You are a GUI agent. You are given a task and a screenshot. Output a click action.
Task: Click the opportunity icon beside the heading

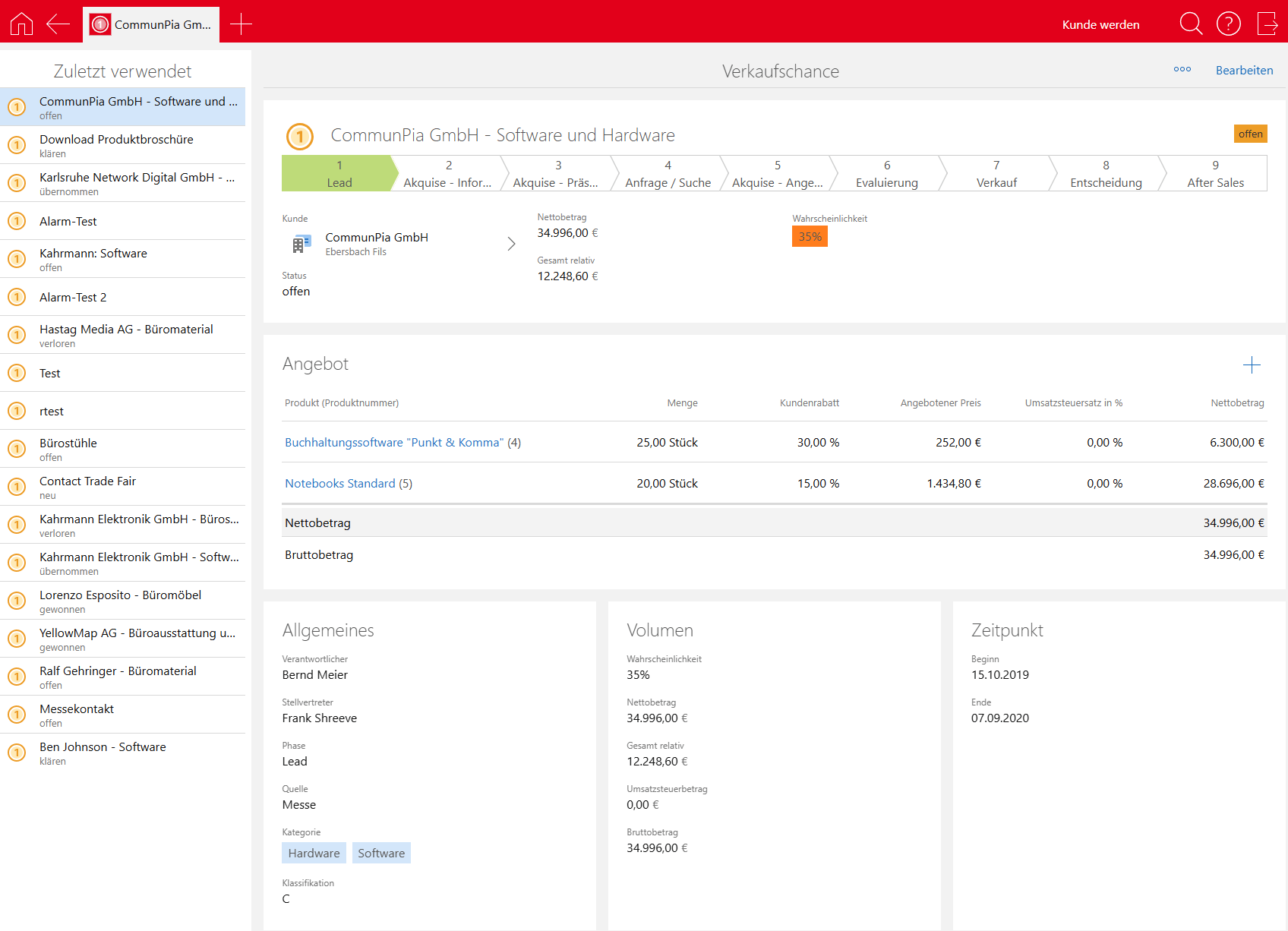click(300, 137)
